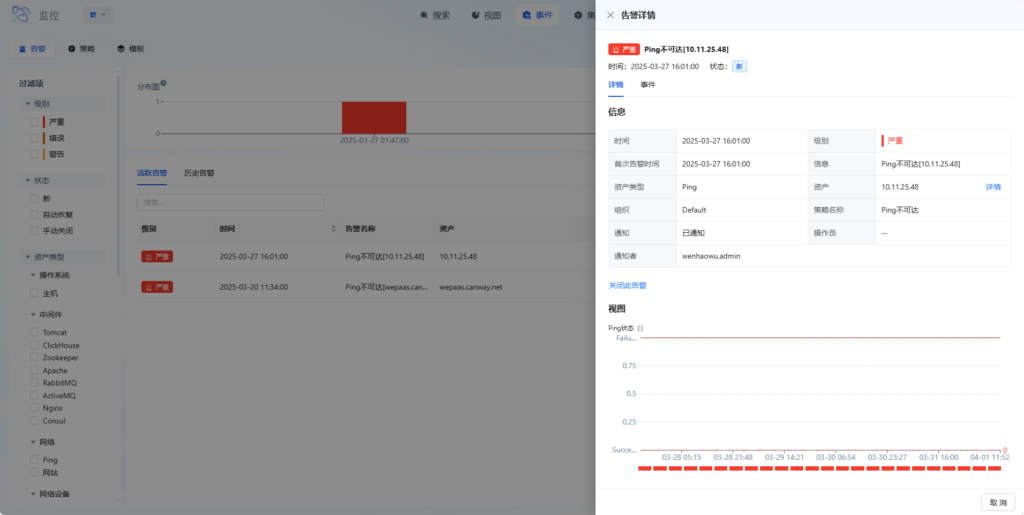
Task: Click the red bar in 分布图 chart
Action: (374, 117)
